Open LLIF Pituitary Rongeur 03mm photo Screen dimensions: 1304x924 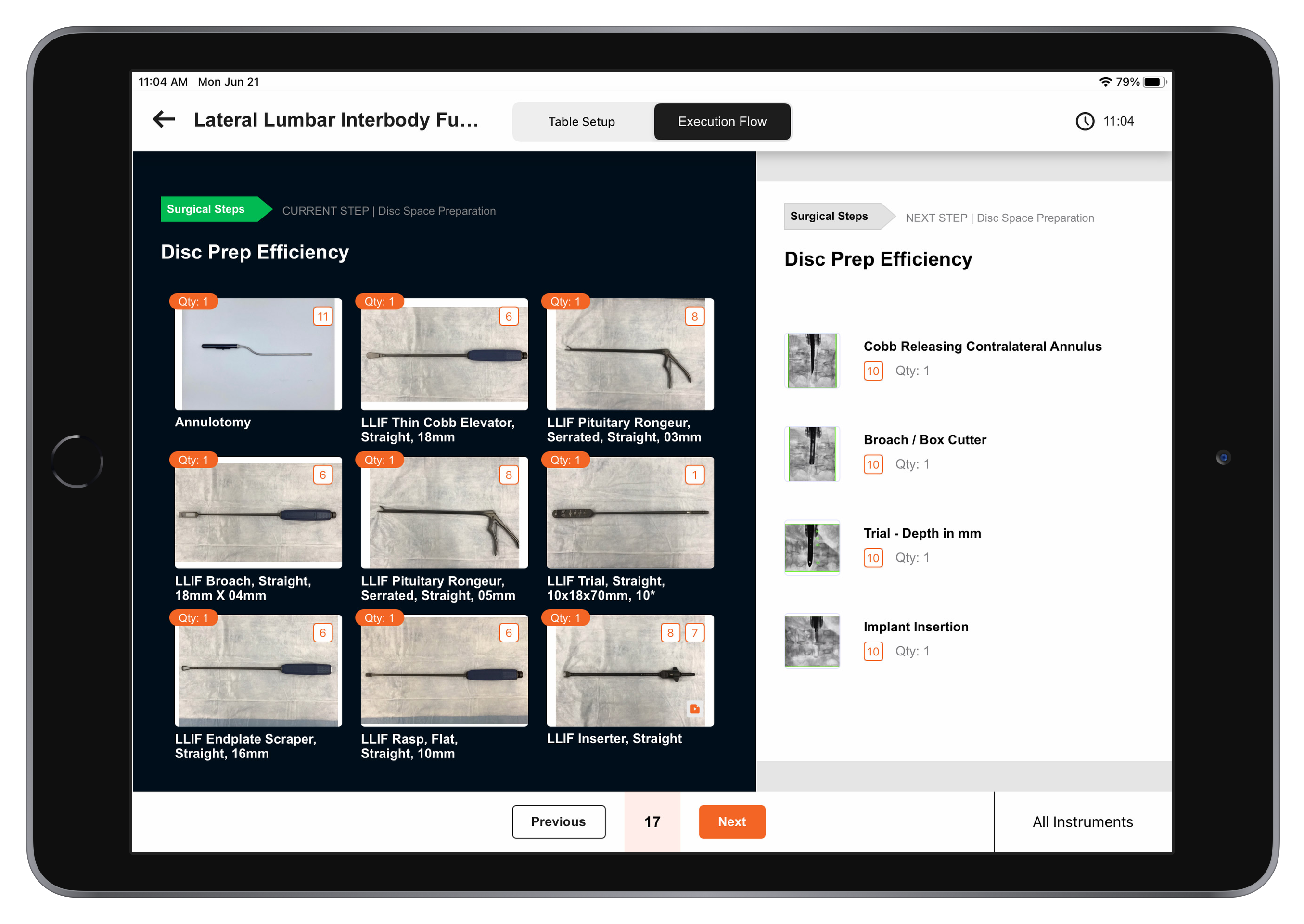pos(630,354)
